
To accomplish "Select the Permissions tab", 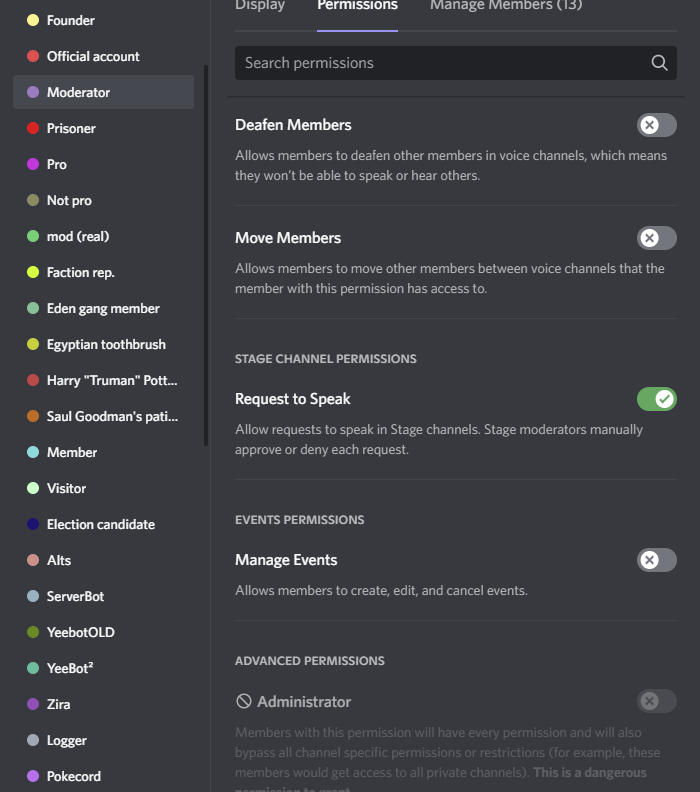I will (357, 6).
